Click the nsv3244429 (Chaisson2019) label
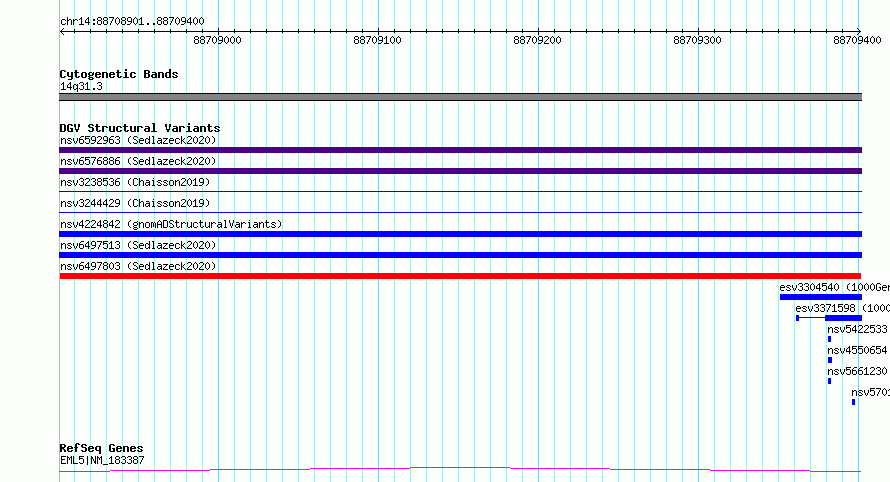 click(x=135, y=203)
